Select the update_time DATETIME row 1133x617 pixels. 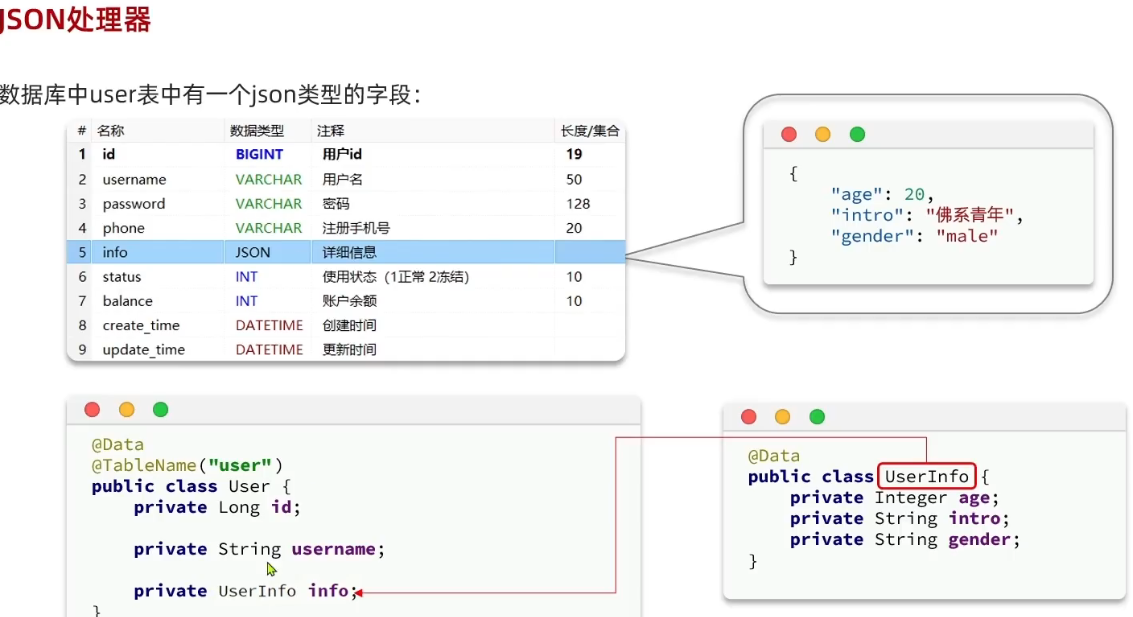345,350
